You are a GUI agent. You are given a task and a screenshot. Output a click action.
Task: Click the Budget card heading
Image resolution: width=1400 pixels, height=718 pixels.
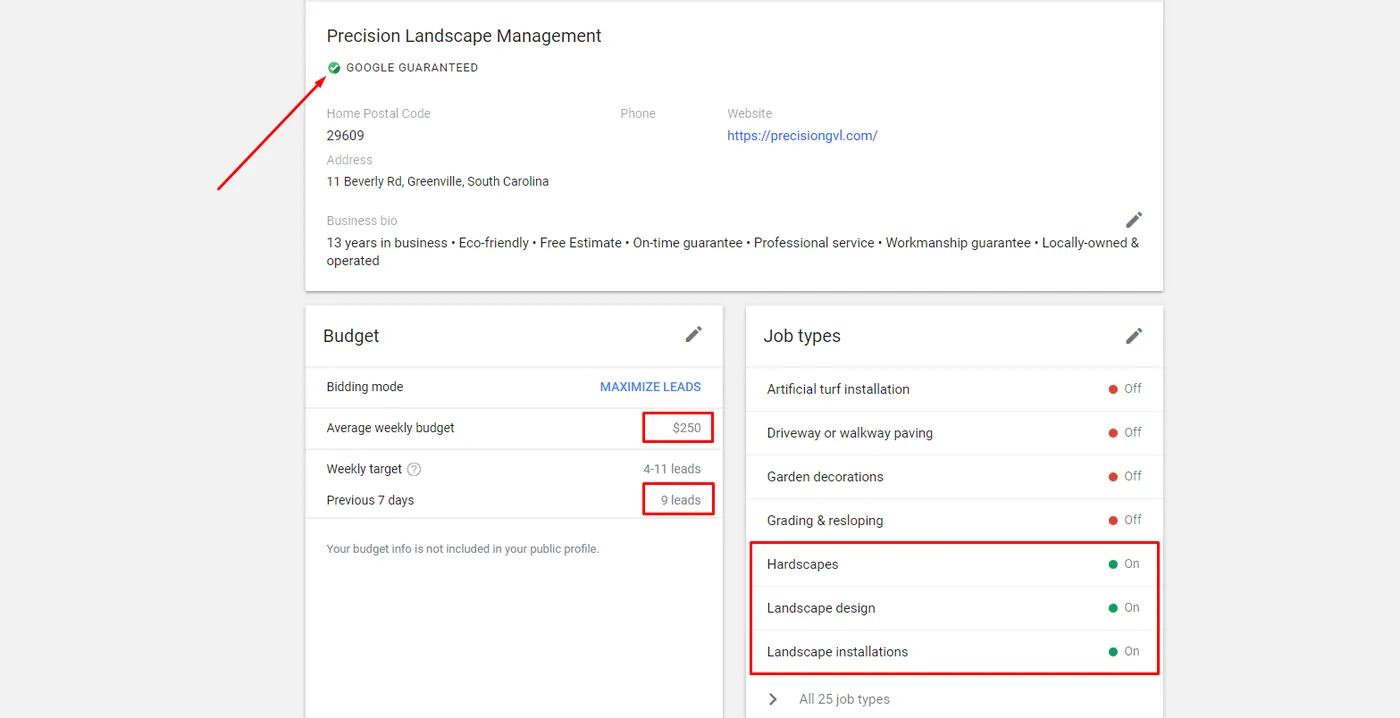pos(351,336)
